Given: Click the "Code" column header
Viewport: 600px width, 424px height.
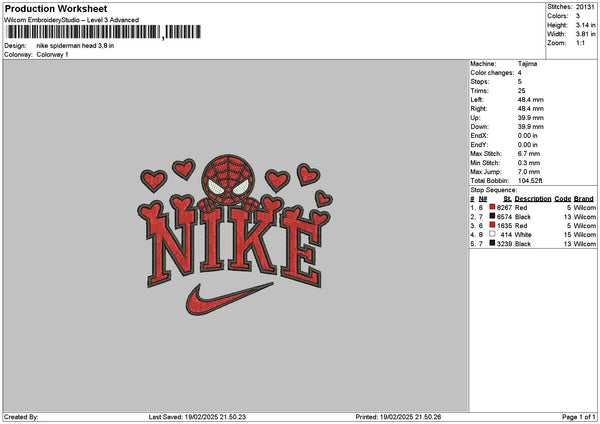Looking at the screenshot, I should point(562,199).
